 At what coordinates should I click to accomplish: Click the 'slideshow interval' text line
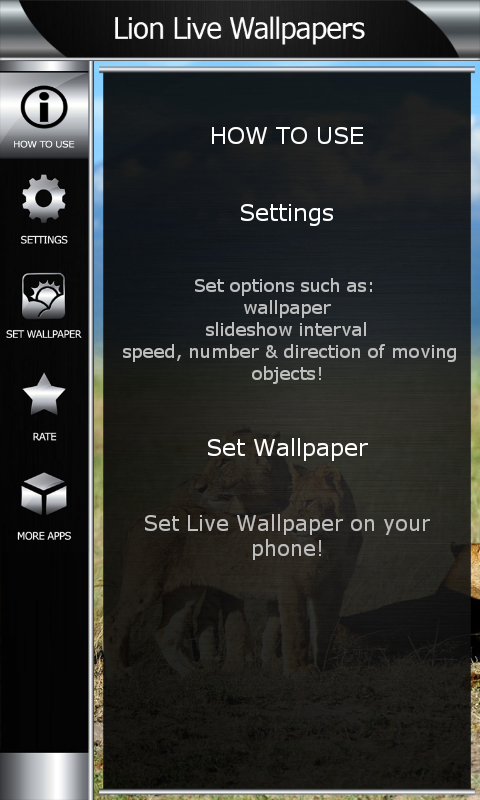[286, 330]
